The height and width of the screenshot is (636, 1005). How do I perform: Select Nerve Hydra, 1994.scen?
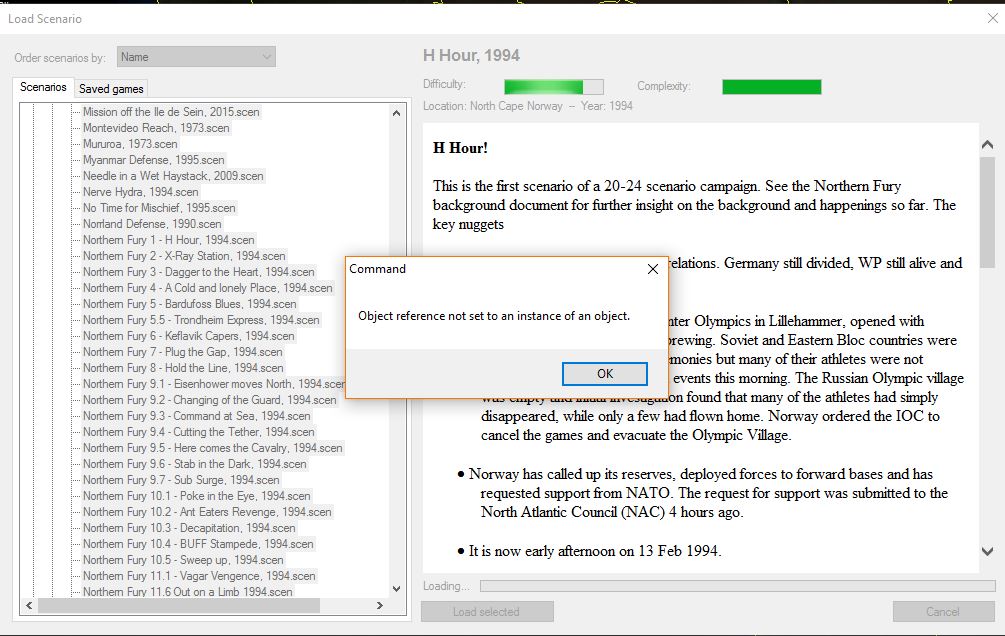click(x=140, y=192)
